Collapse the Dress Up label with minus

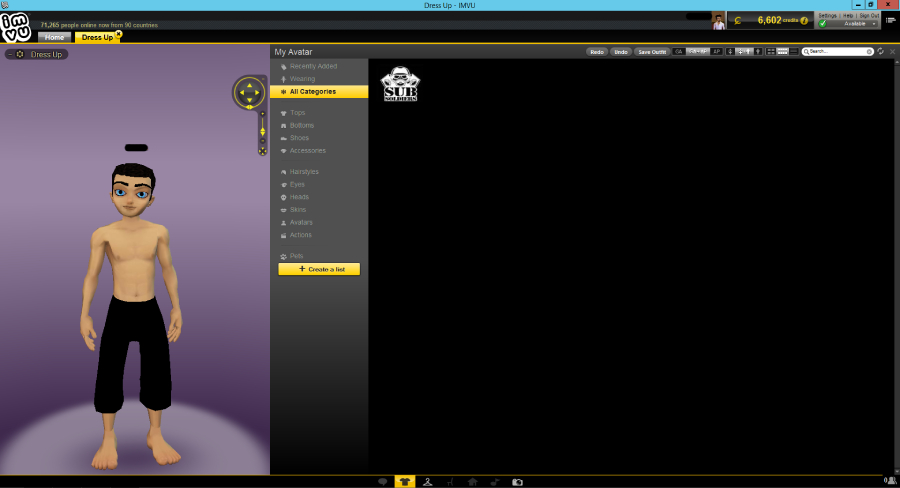[x=10, y=54]
